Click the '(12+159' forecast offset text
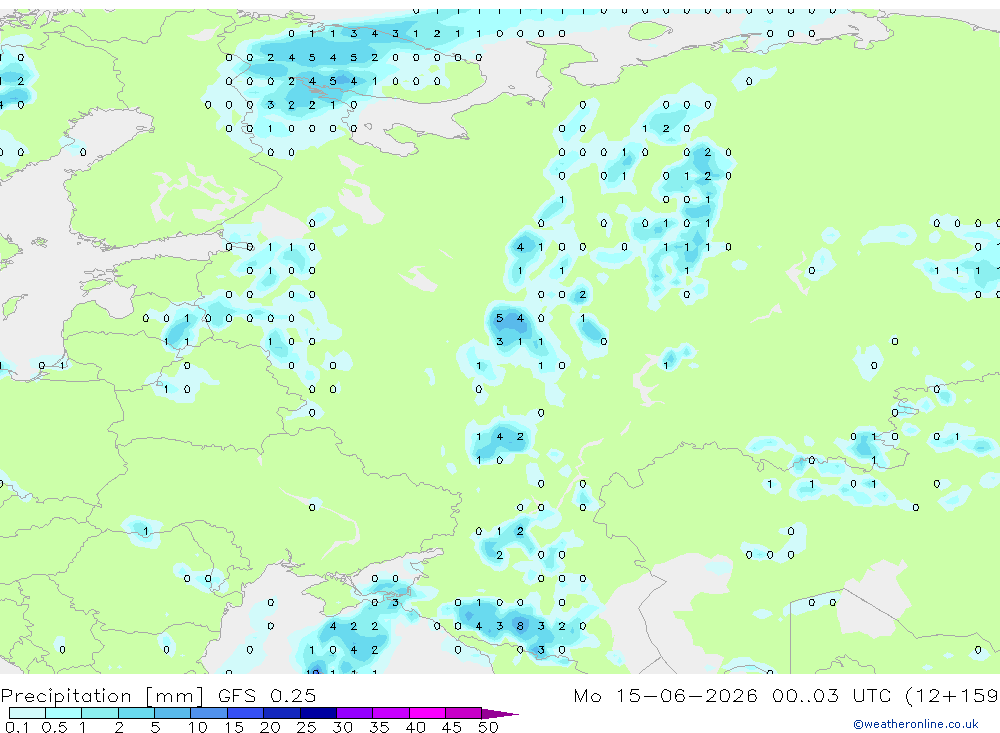Viewport: 1000px width, 733px height. (952, 696)
